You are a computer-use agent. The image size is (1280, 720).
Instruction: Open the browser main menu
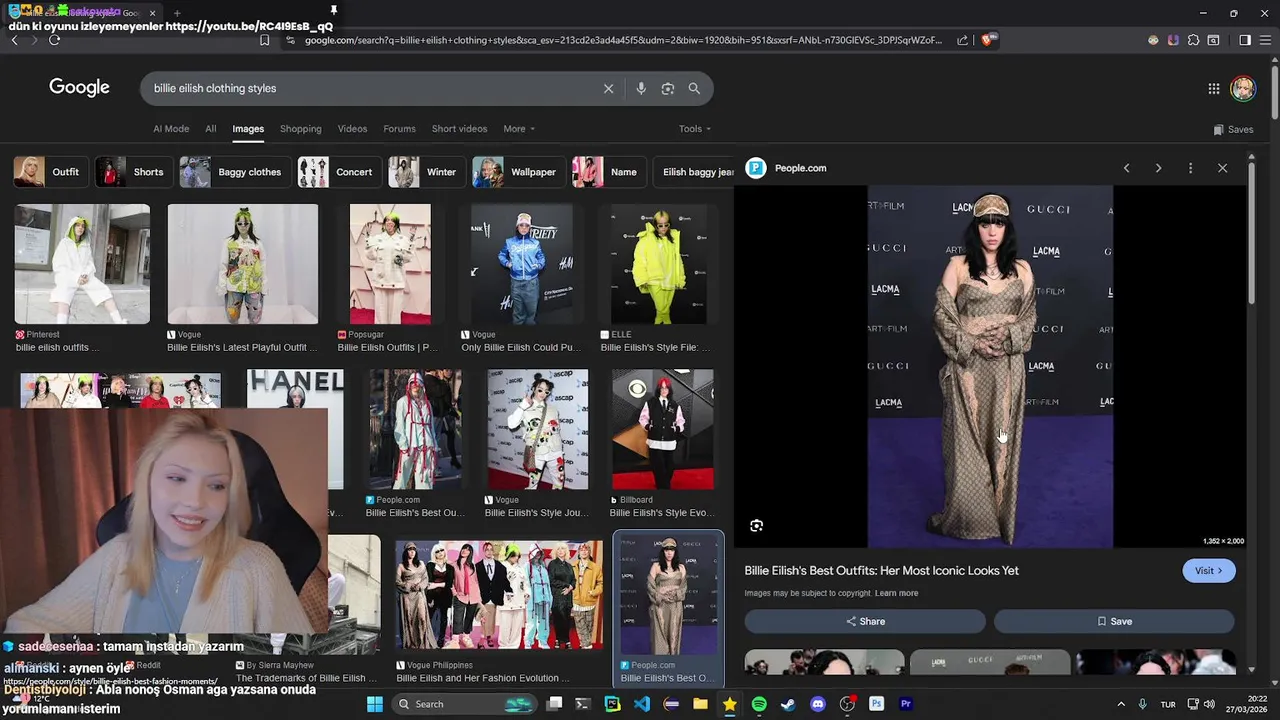click(1267, 40)
